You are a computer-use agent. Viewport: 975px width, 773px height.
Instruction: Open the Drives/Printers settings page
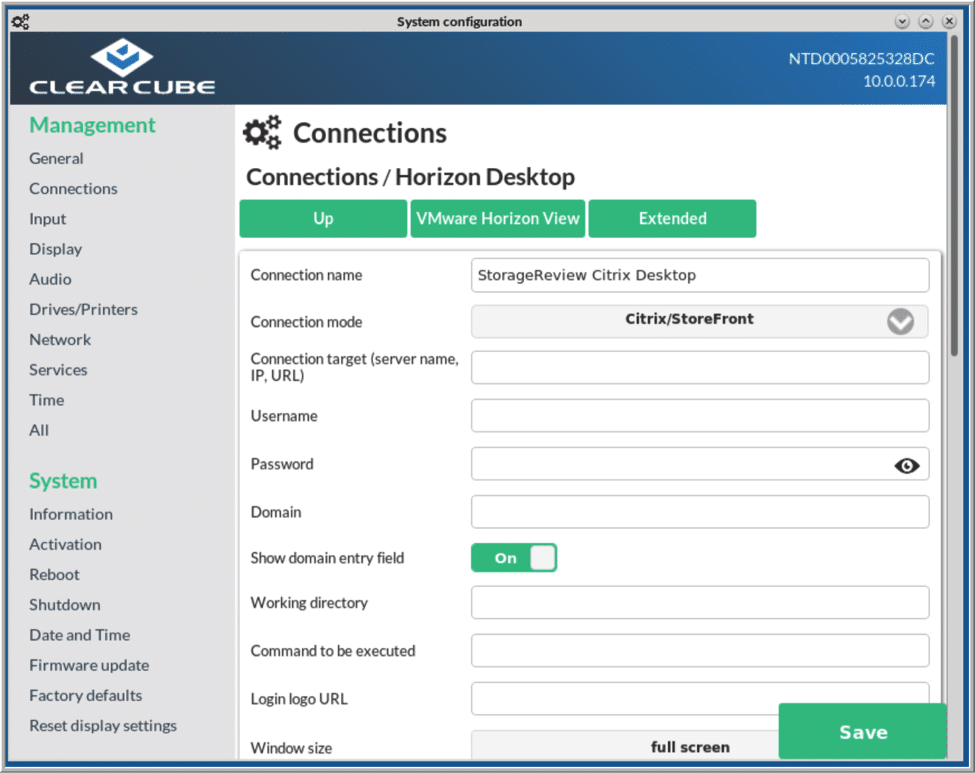point(83,309)
